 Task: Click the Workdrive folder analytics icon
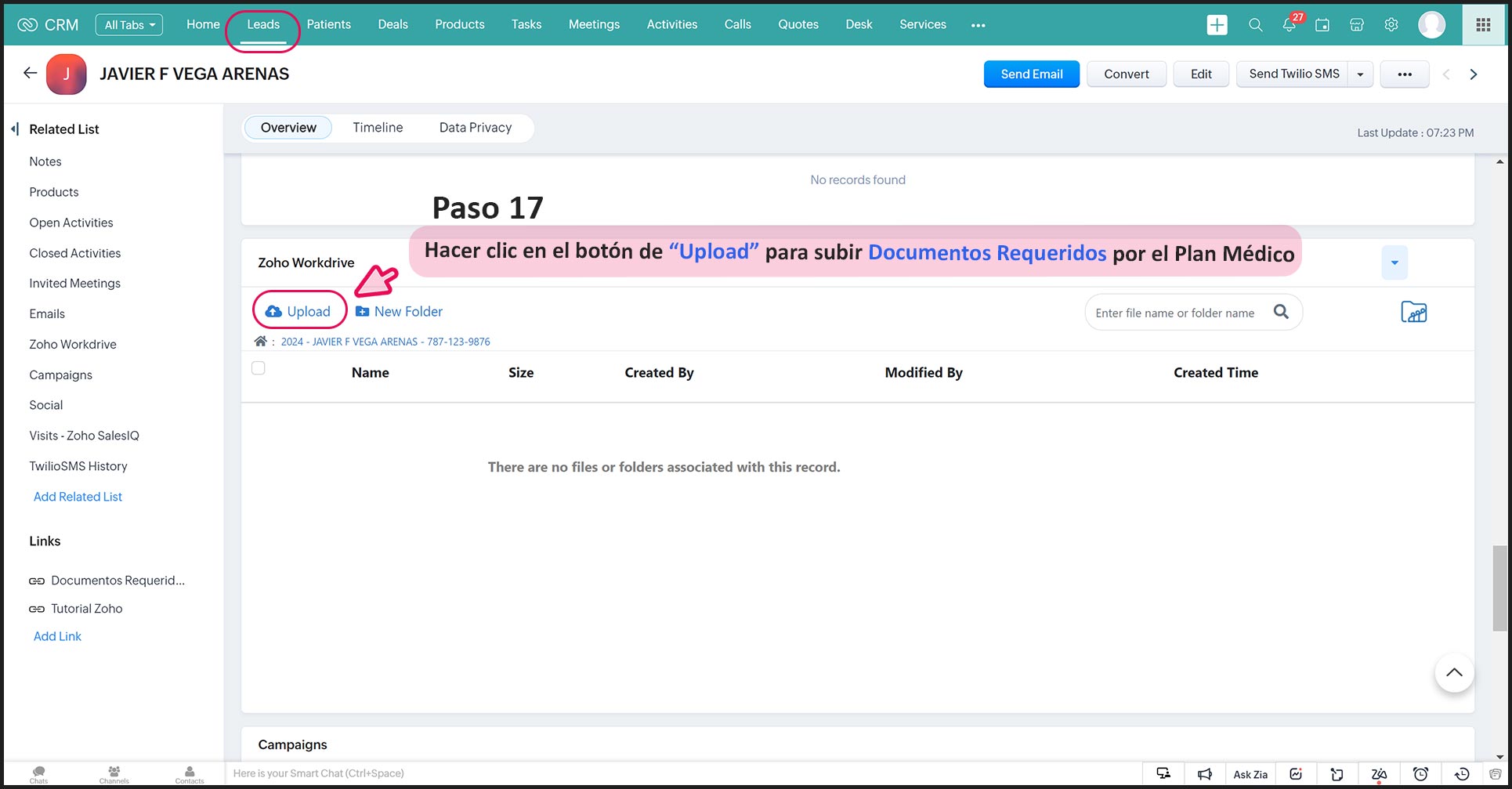(1413, 312)
